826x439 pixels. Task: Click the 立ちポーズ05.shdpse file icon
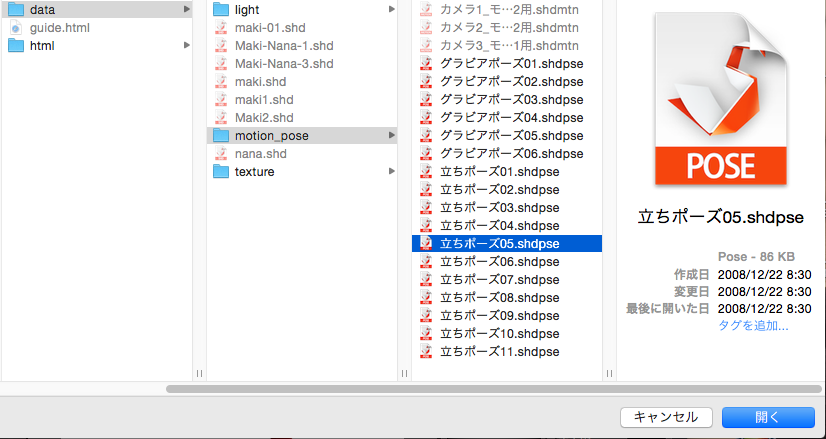tap(426, 243)
